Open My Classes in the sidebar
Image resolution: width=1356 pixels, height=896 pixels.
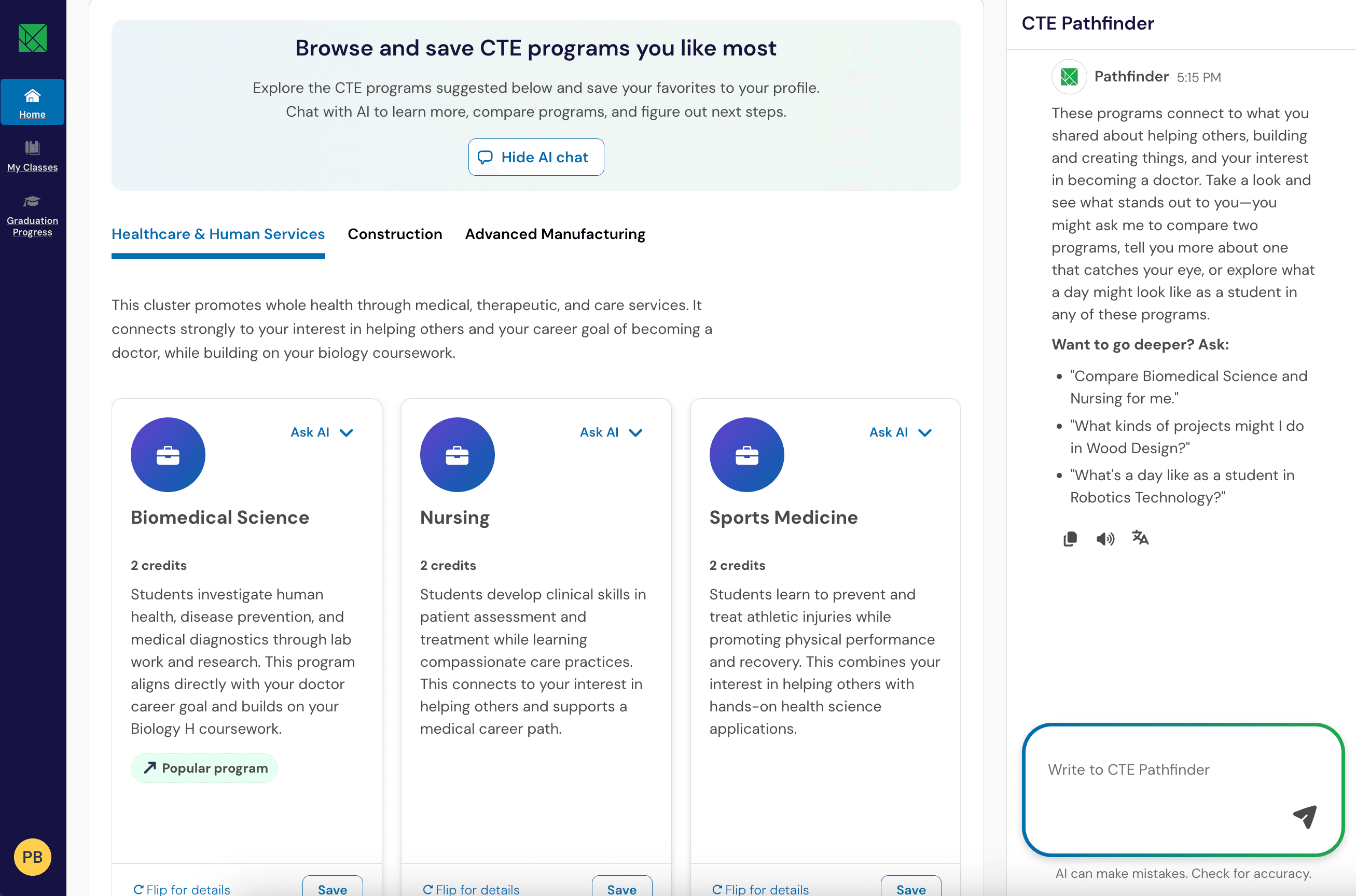pos(33,156)
